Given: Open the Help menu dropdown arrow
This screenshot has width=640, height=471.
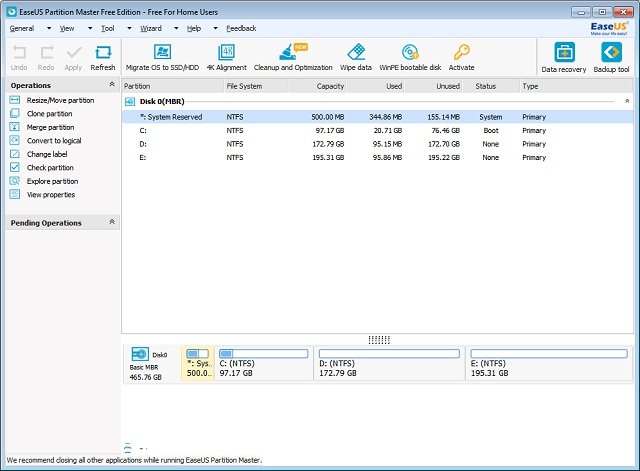Looking at the screenshot, I should [216, 28].
